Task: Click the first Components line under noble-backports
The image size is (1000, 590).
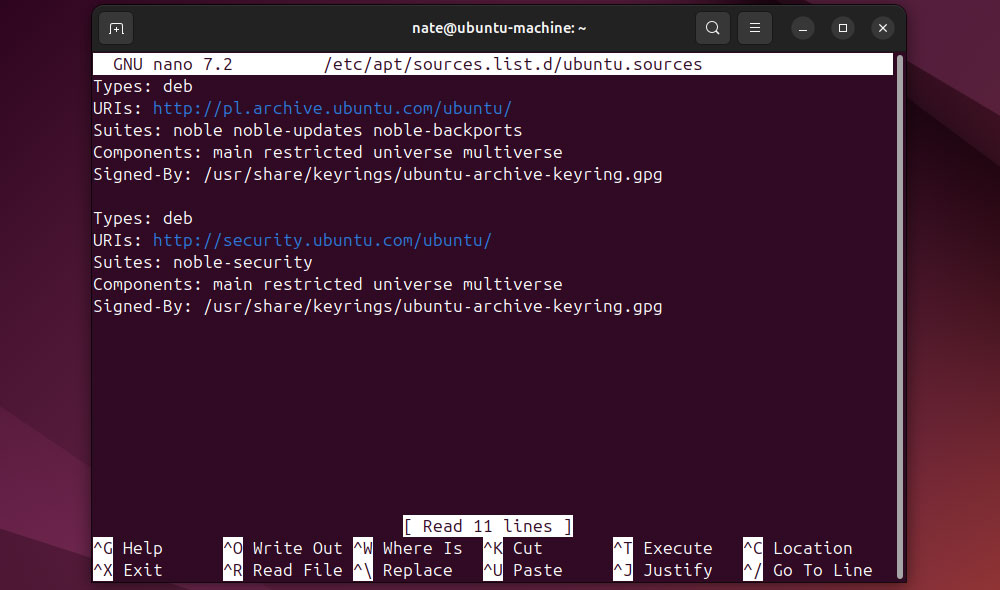Action: [328, 152]
